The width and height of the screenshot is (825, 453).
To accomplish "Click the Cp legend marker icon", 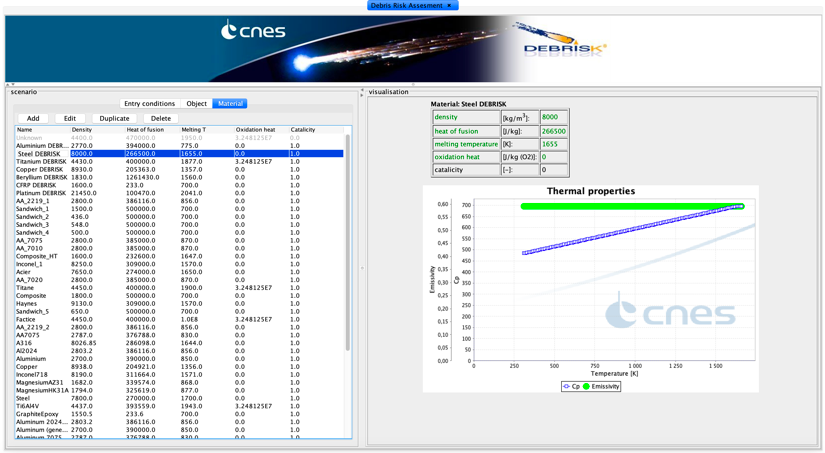I will click(x=567, y=386).
